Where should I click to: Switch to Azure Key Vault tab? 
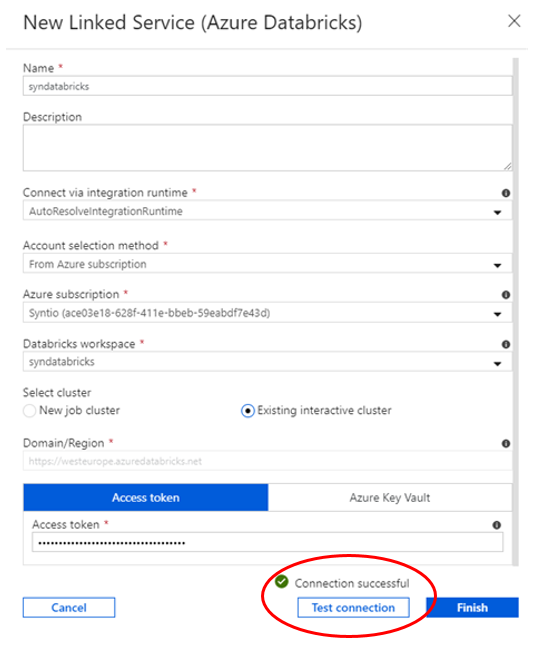(x=390, y=498)
